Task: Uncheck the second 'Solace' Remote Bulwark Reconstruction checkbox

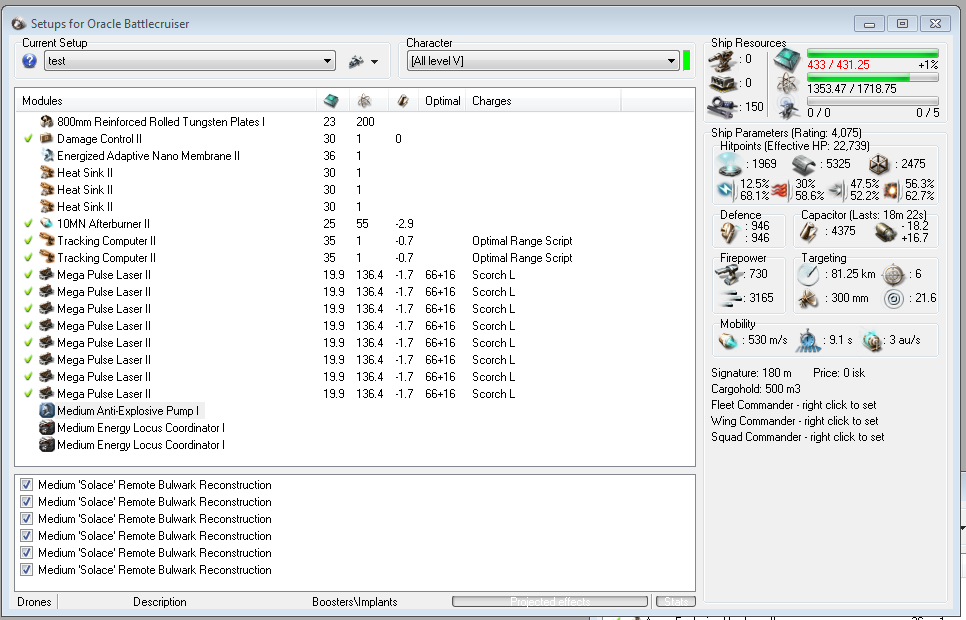Action: tap(26, 502)
